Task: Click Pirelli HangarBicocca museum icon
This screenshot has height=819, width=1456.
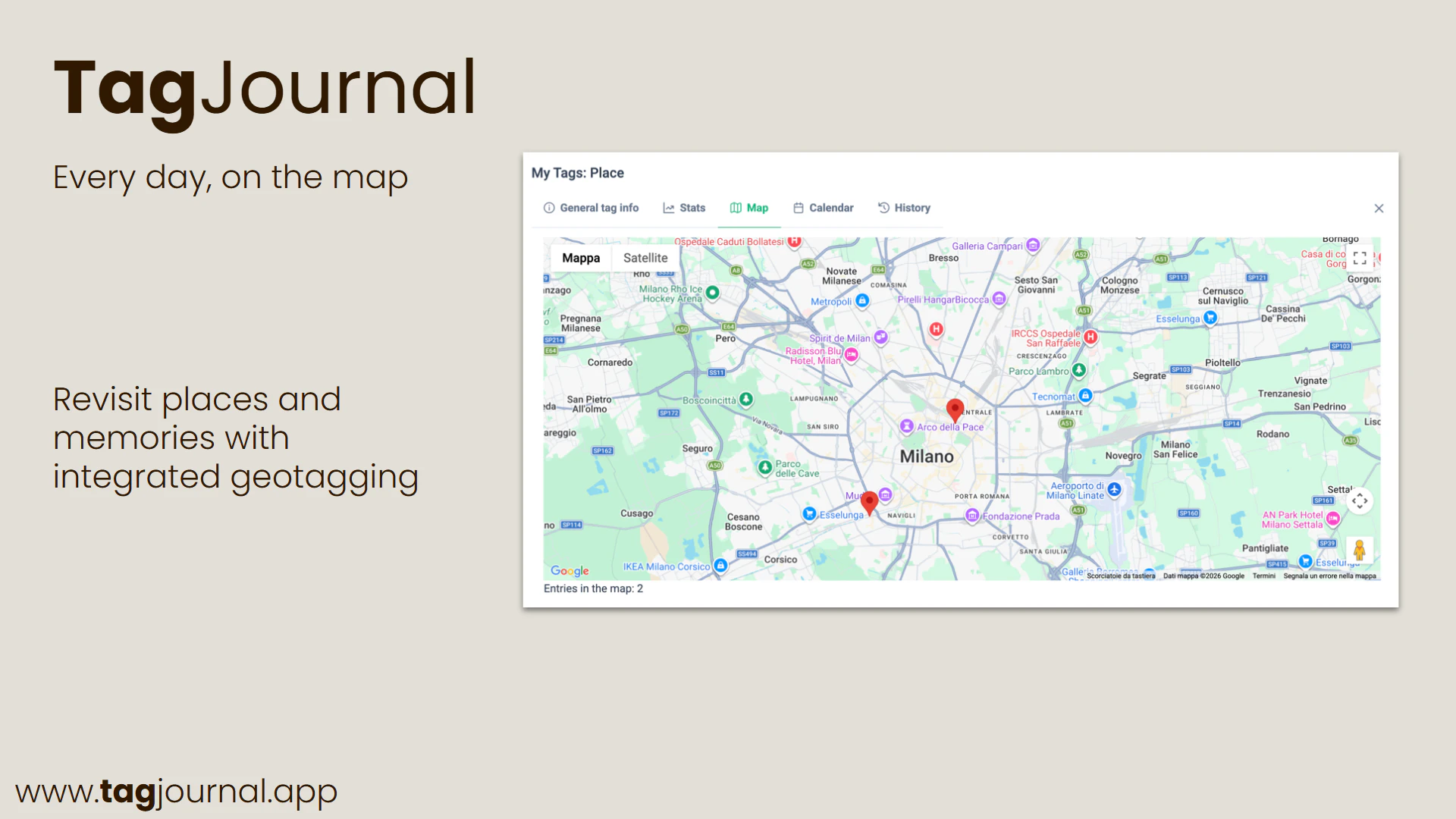Action: (x=999, y=299)
